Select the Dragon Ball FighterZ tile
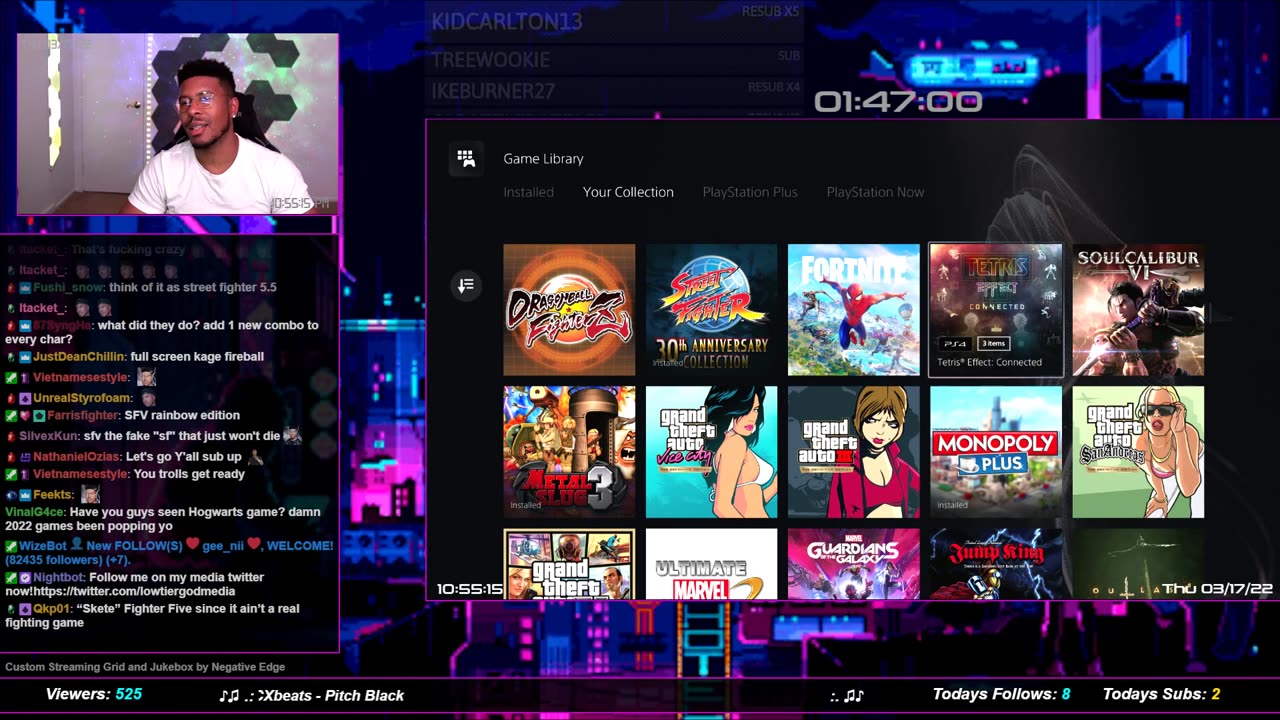1280x720 pixels. [x=569, y=310]
